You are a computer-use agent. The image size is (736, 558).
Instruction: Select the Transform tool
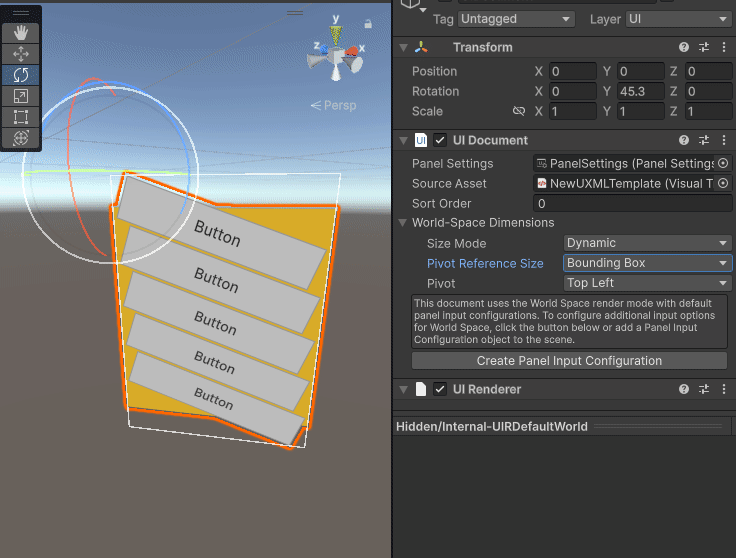(21, 138)
